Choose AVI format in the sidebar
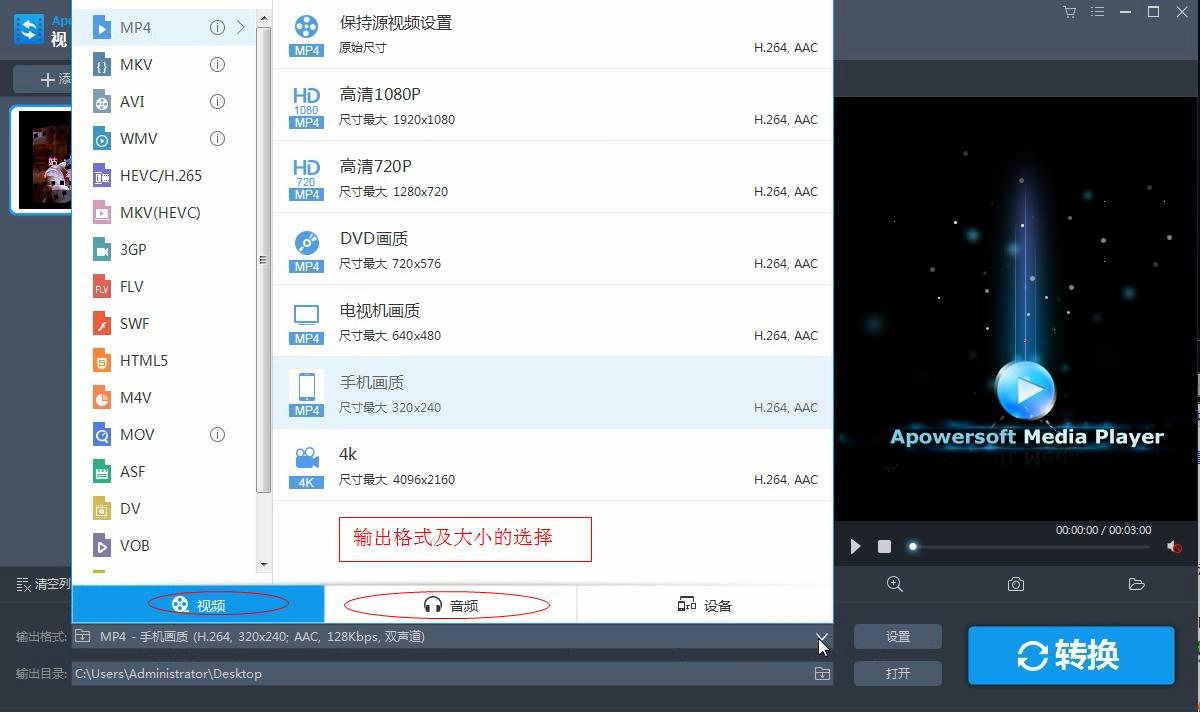The width and height of the screenshot is (1200, 712). click(164, 101)
